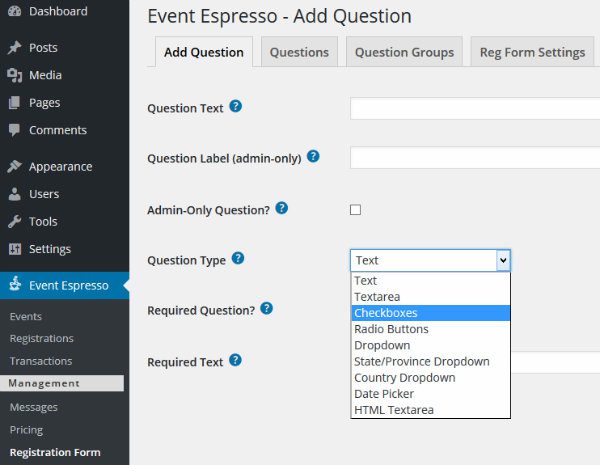This screenshot has height=465, width=600.
Task: Click the Required Text input field
Action: click(556, 362)
